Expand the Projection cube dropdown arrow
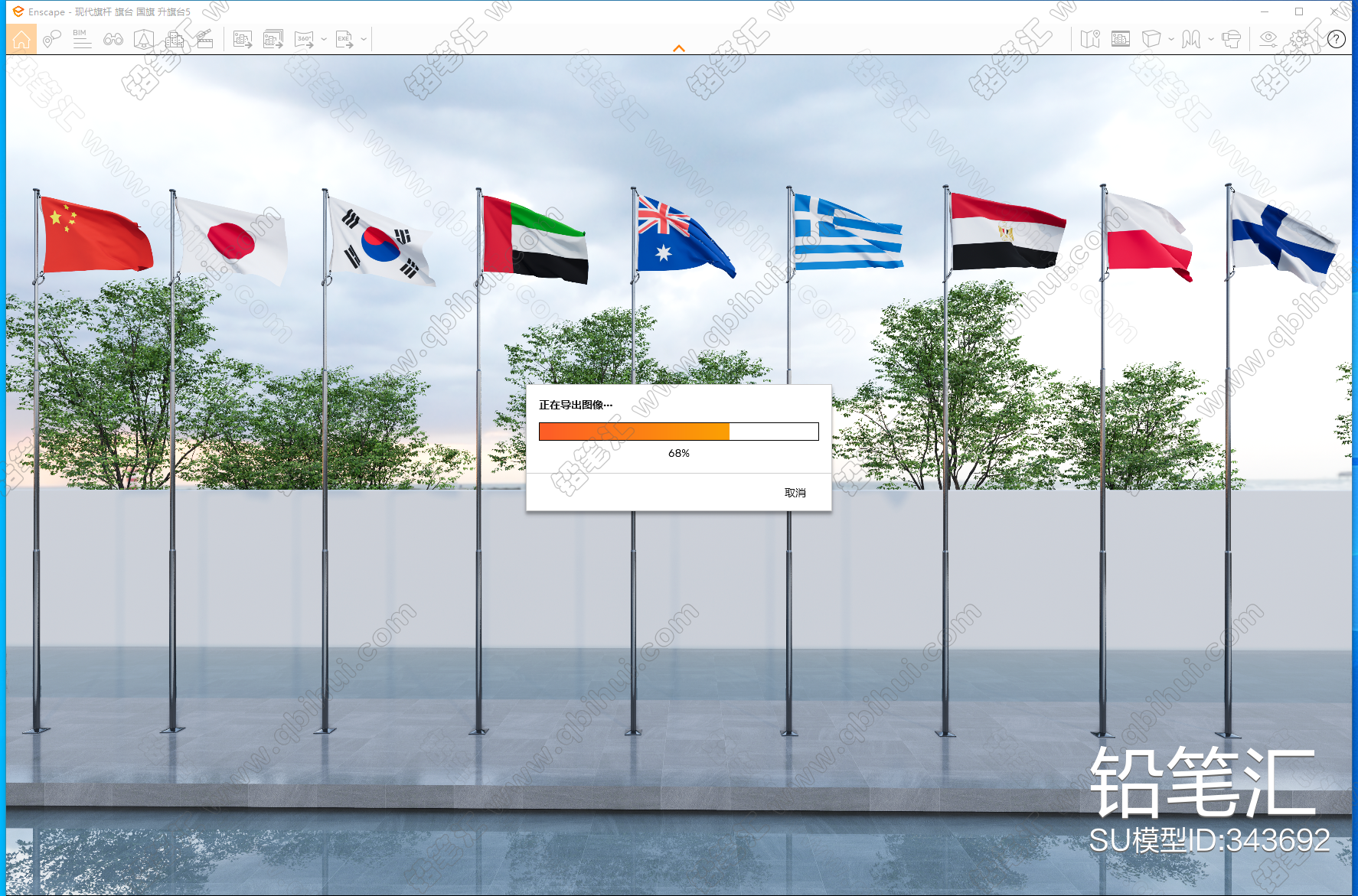This screenshot has width=1358, height=896. click(x=1171, y=39)
